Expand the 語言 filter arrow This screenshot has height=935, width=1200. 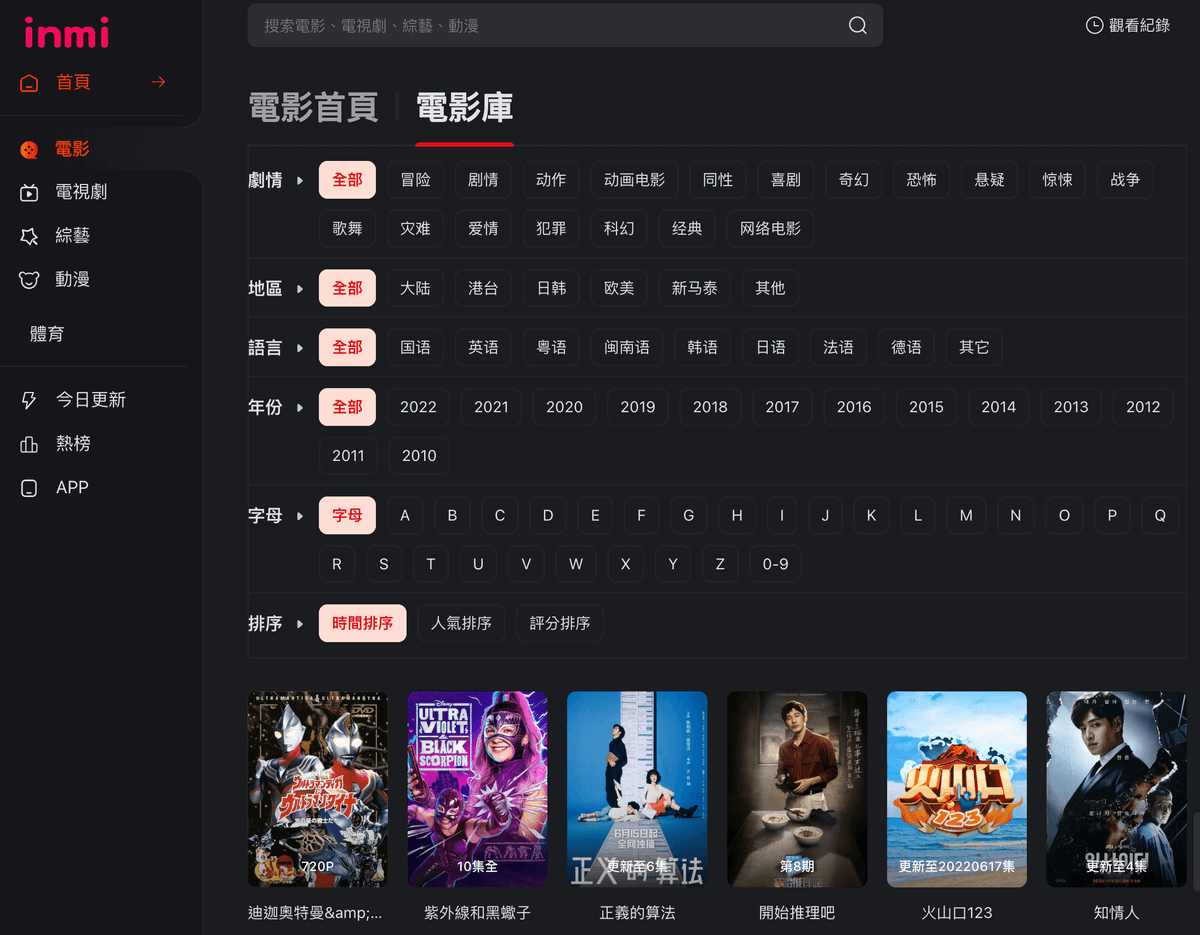pyautogui.click(x=299, y=348)
